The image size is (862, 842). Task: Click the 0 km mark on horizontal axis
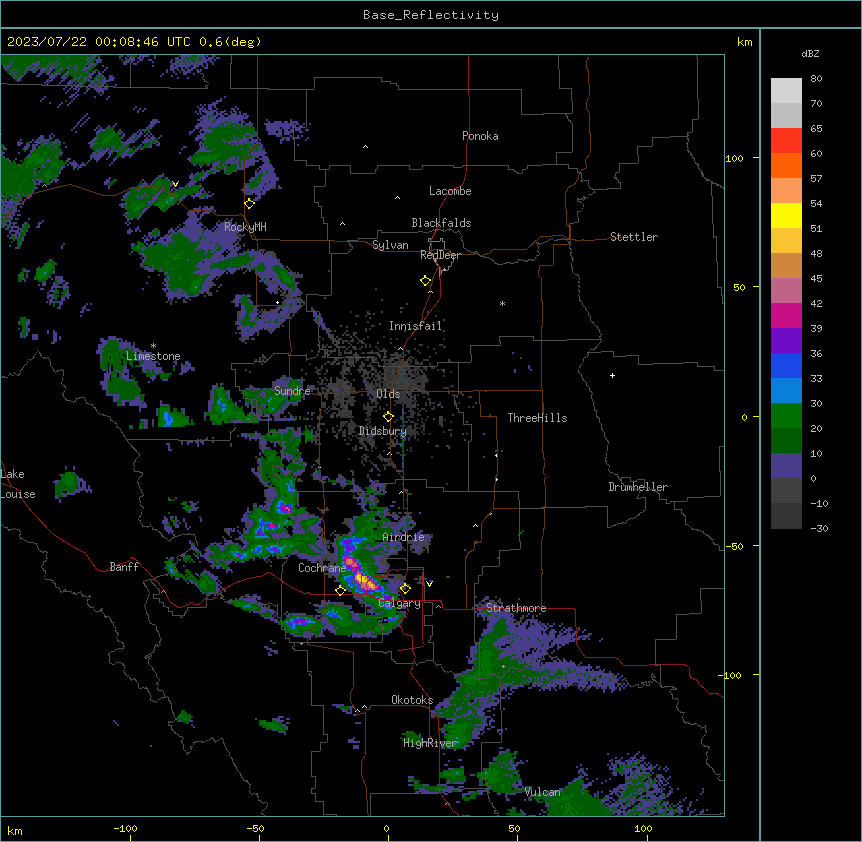386,829
